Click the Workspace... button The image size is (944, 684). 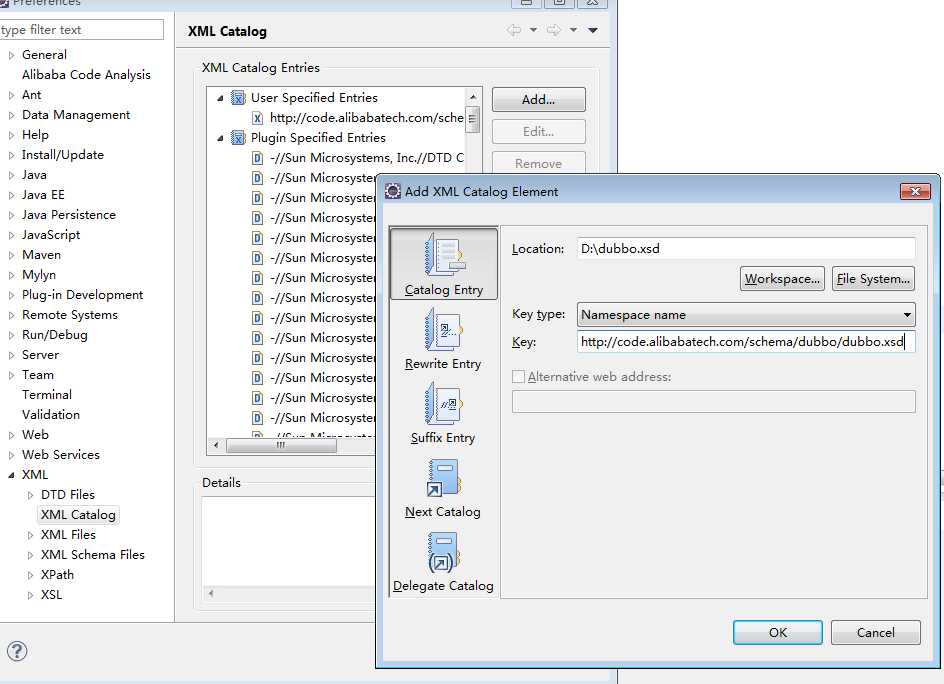tap(782, 279)
